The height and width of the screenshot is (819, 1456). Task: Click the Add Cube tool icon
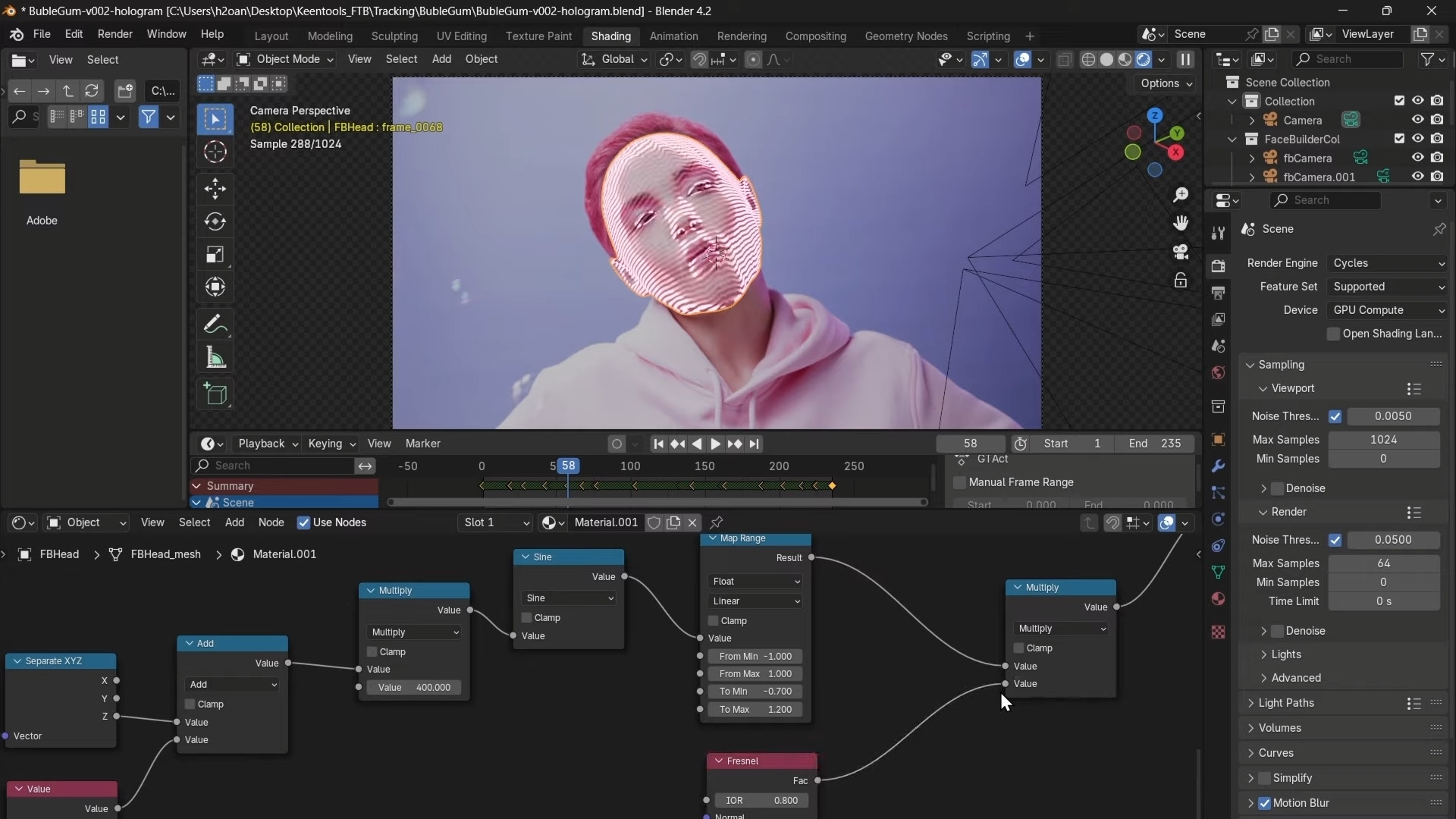click(x=215, y=394)
